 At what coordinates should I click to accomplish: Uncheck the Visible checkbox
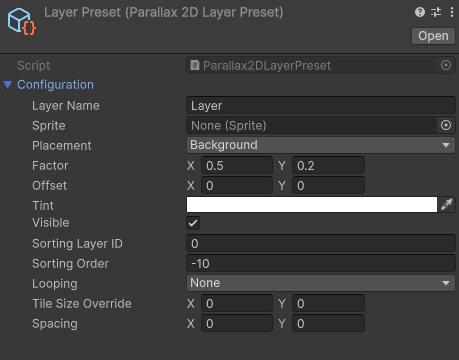[193, 223]
